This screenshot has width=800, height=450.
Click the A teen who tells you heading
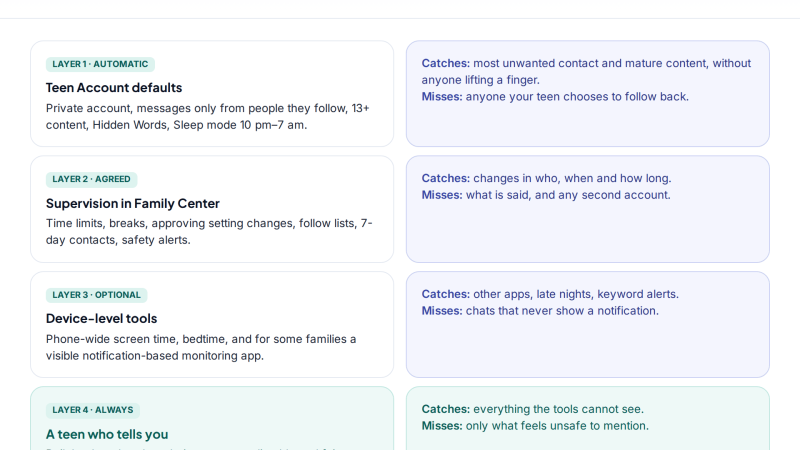click(x=107, y=434)
